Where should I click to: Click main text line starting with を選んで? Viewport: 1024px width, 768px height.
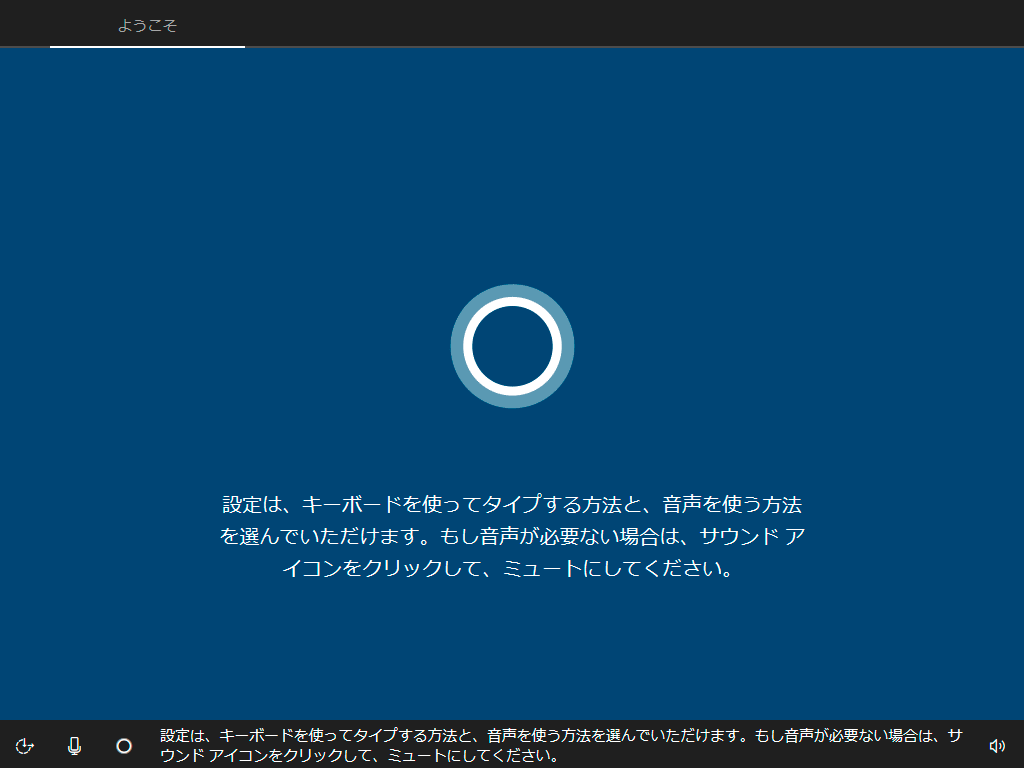click(512, 537)
